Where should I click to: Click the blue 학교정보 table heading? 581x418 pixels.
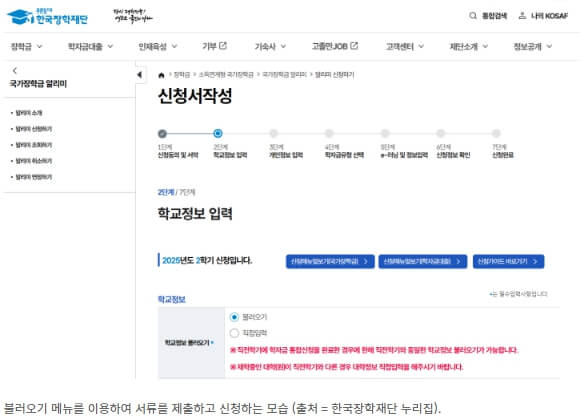pos(172,299)
